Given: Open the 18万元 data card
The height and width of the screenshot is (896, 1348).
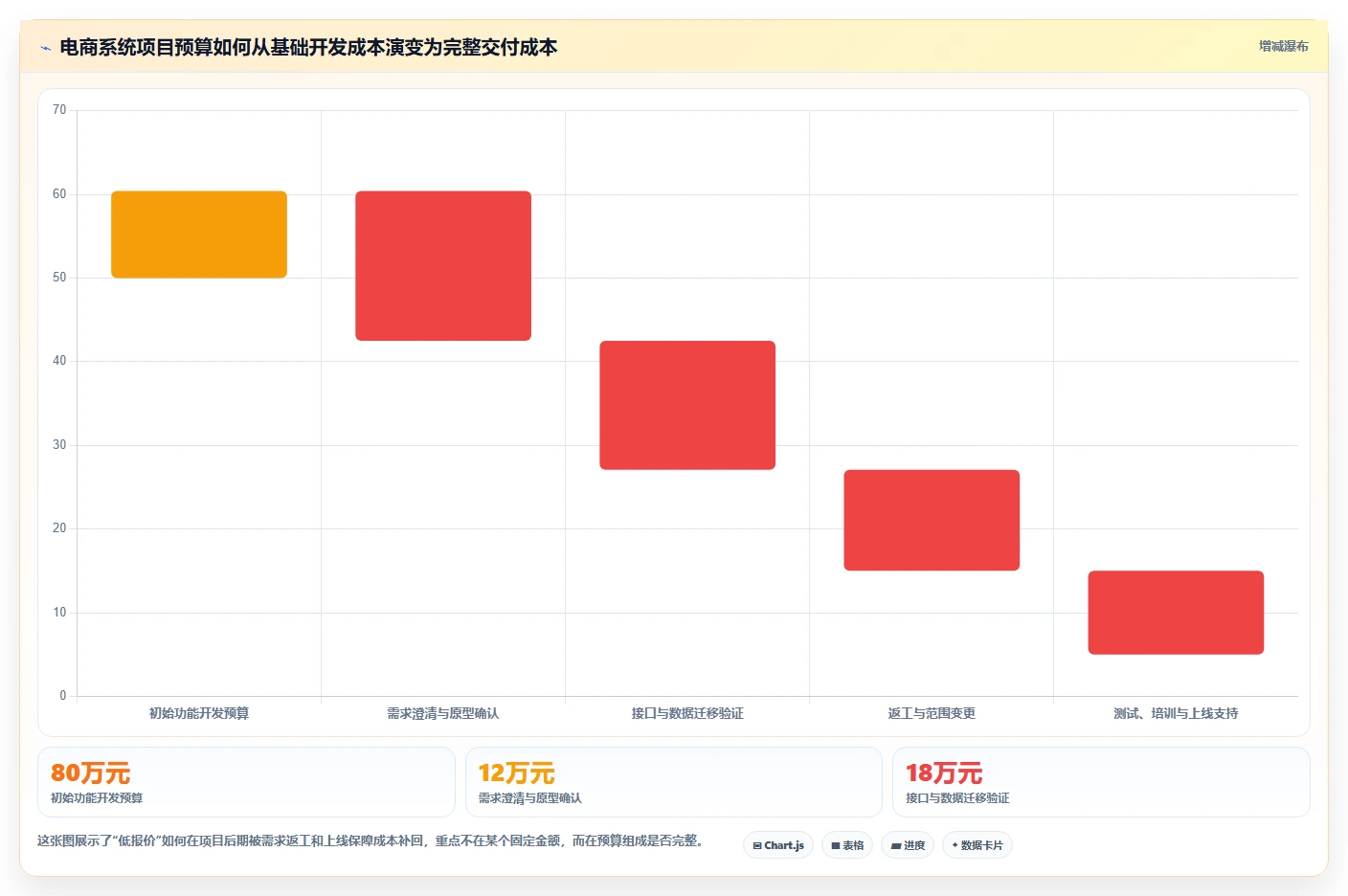Looking at the screenshot, I should pos(1101,782).
